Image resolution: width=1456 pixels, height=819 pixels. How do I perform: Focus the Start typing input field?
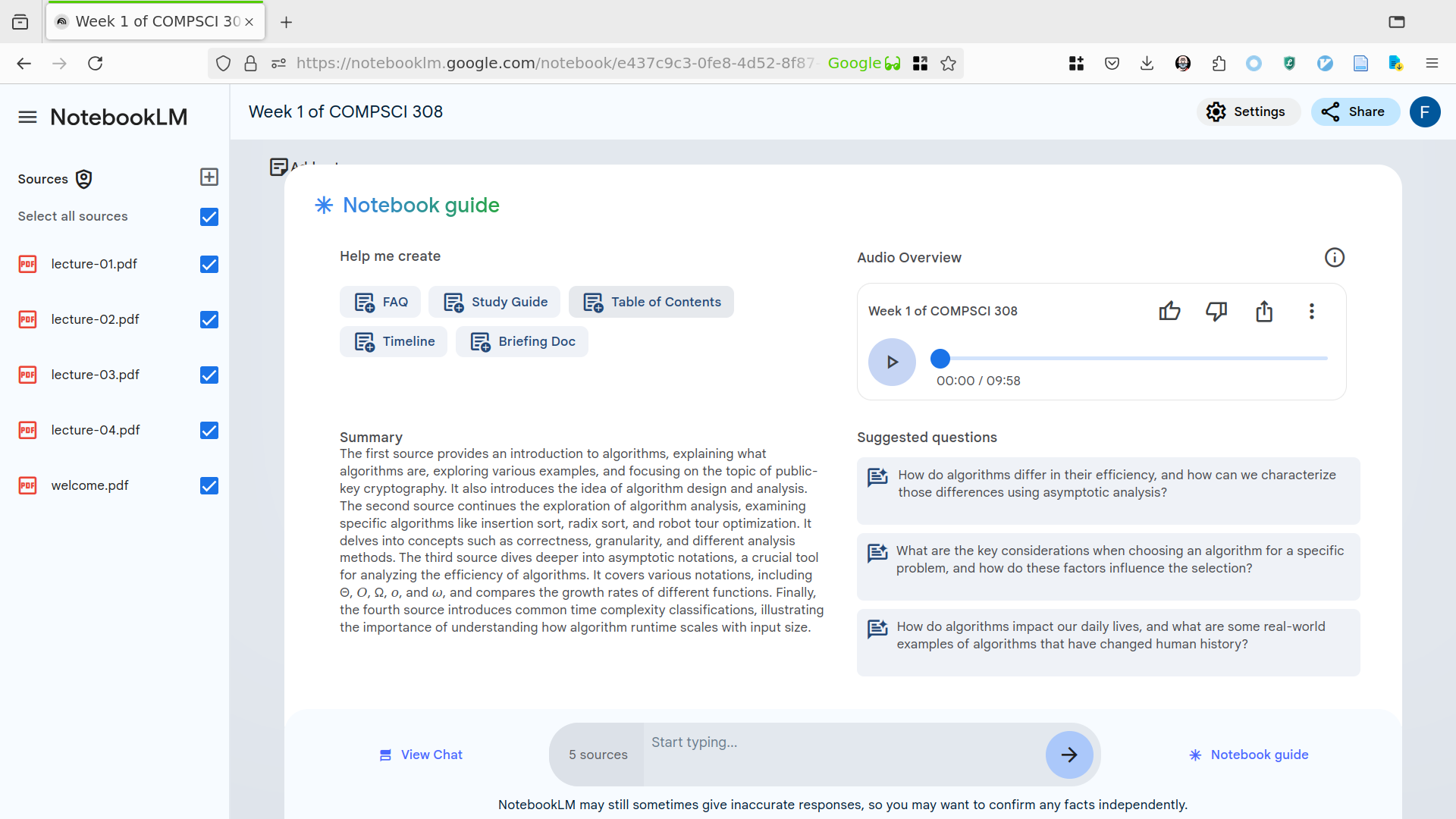point(843,753)
